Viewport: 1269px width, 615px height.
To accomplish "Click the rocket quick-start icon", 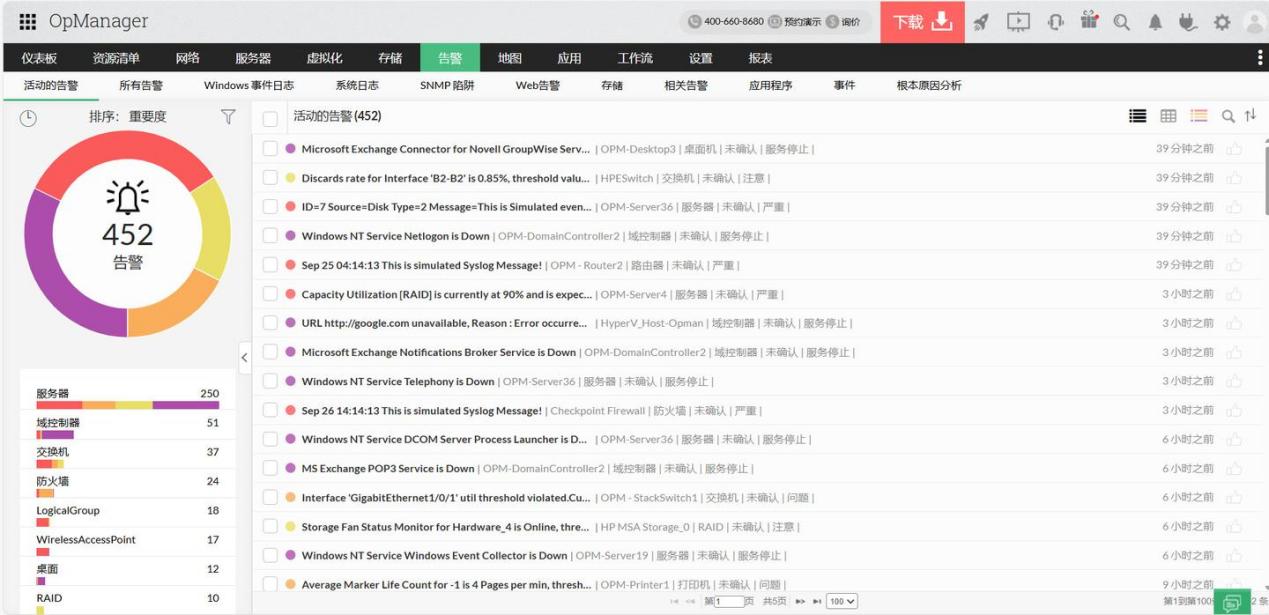I will [981, 22].
